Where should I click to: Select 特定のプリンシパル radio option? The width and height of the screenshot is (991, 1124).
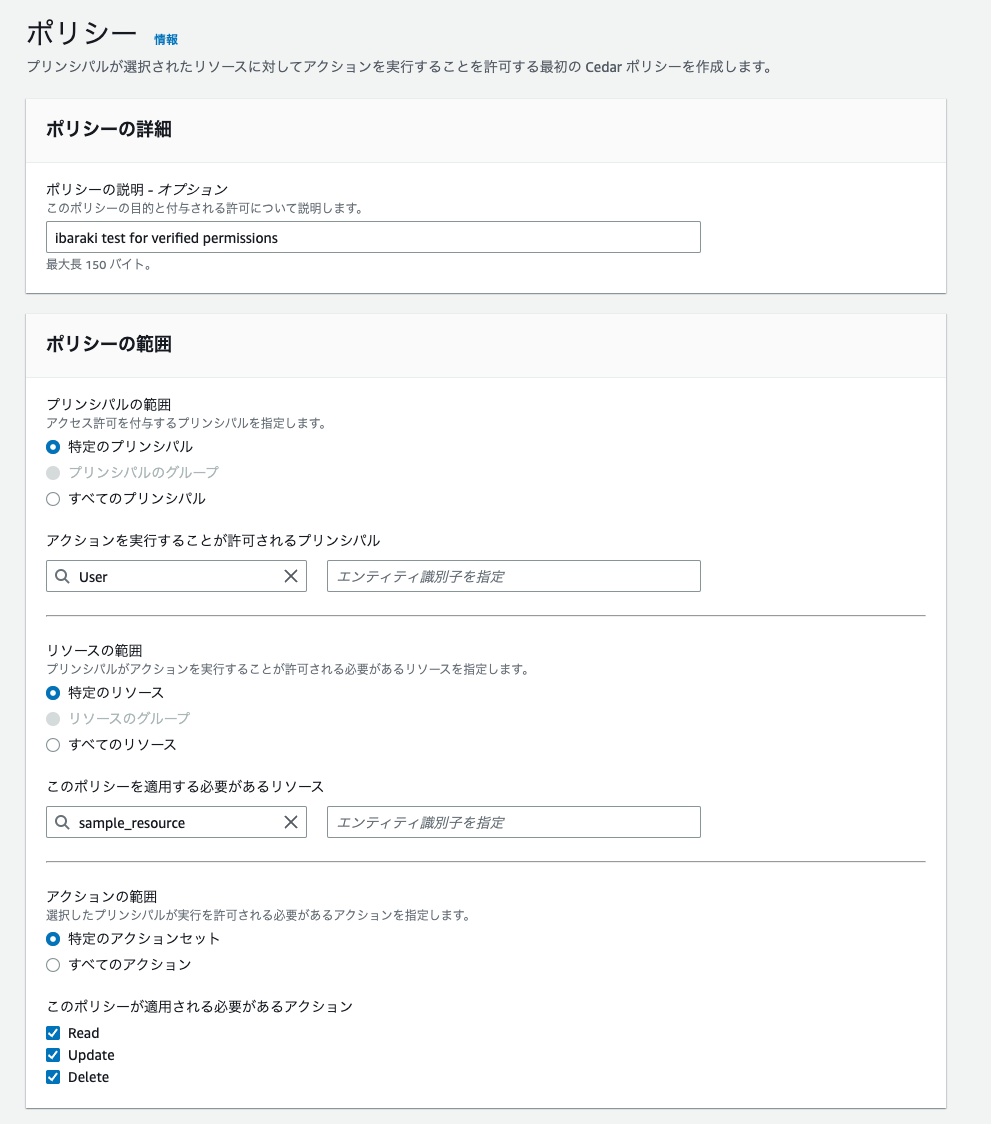pyautogui.click(x=53, y=447)
